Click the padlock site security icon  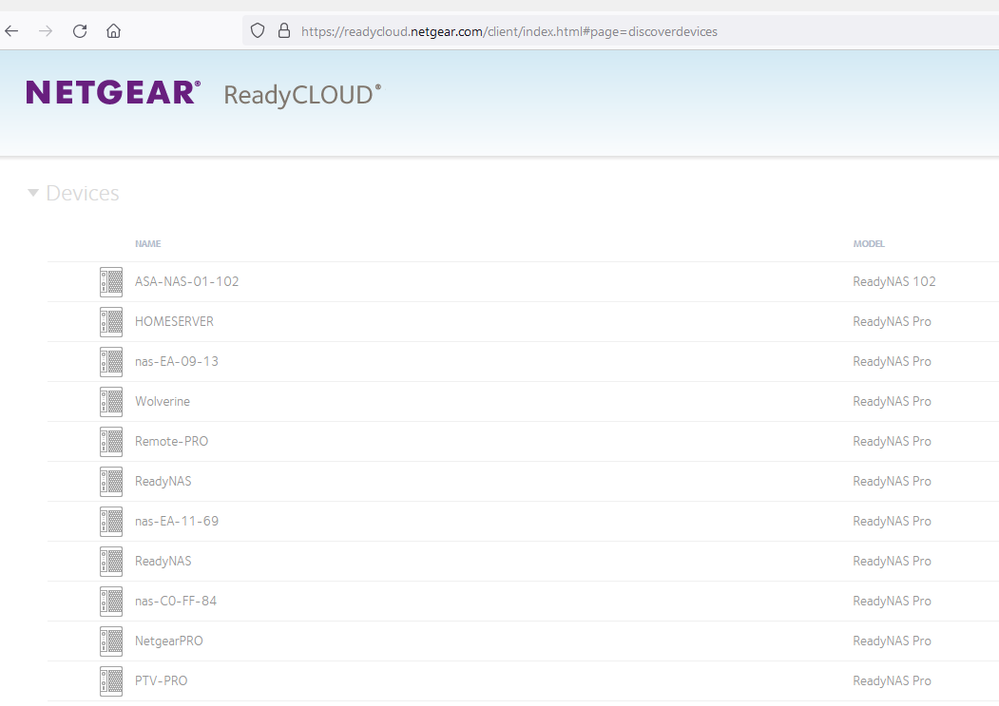(283, 31)
